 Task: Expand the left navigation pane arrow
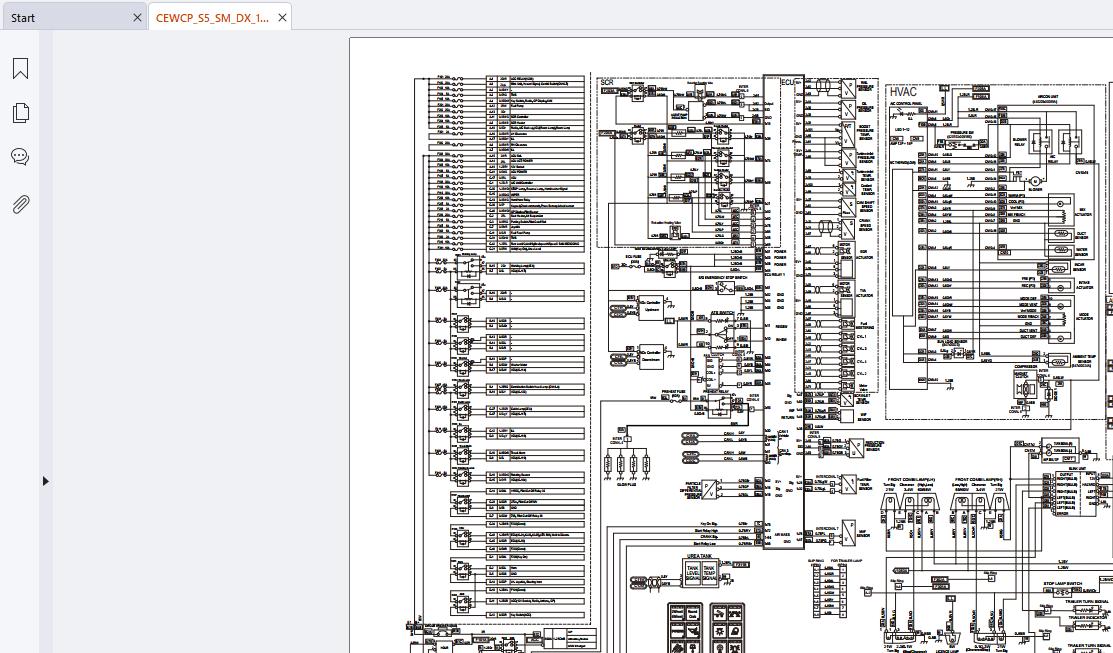(45, 481)
